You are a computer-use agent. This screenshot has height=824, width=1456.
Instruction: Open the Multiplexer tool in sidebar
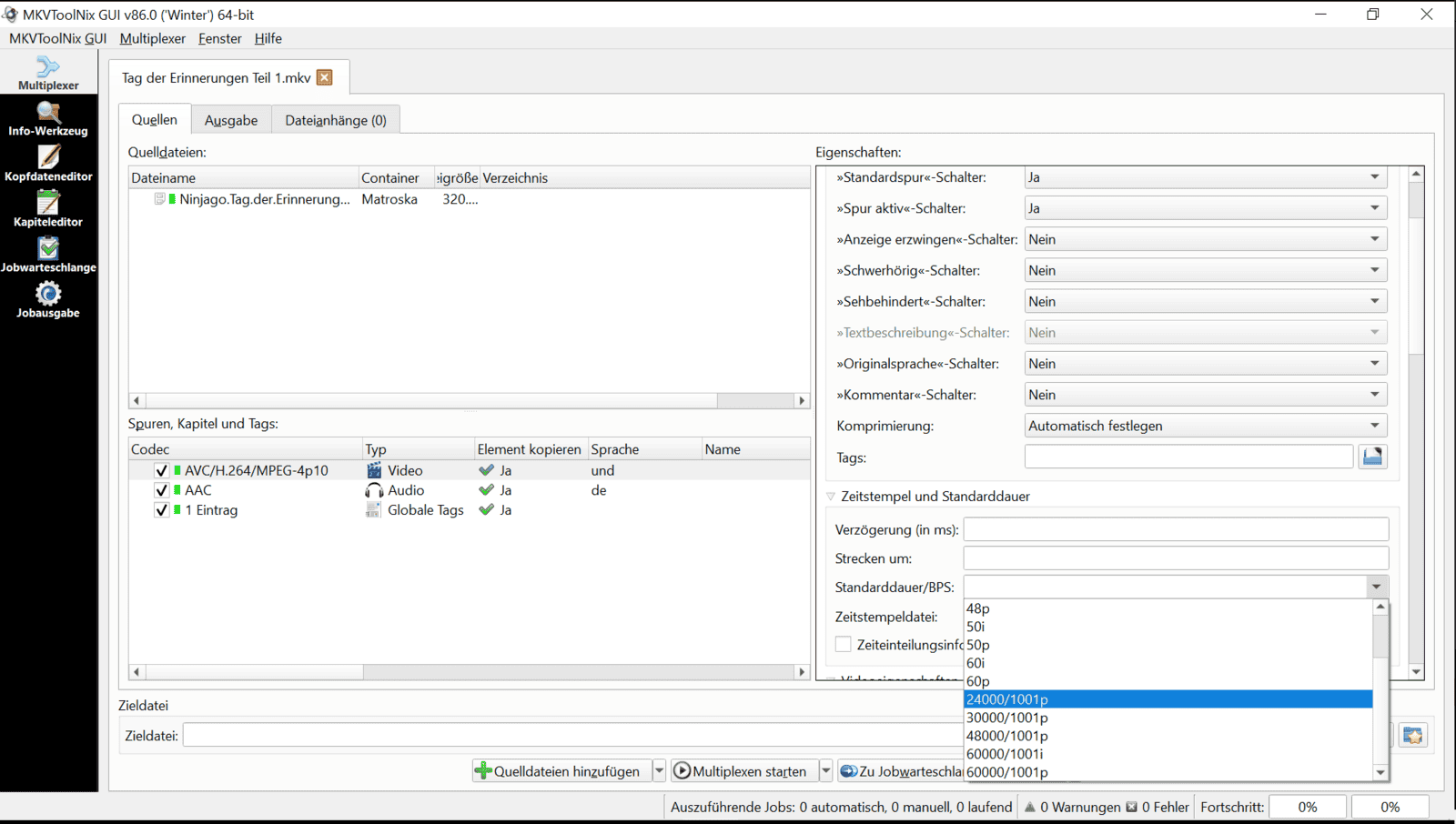tap(48, 73)
